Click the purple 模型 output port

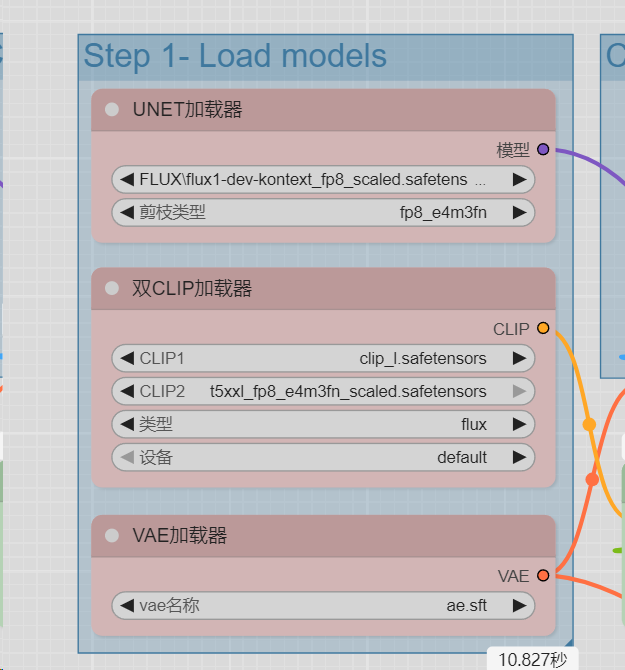[x=543, y=149]
